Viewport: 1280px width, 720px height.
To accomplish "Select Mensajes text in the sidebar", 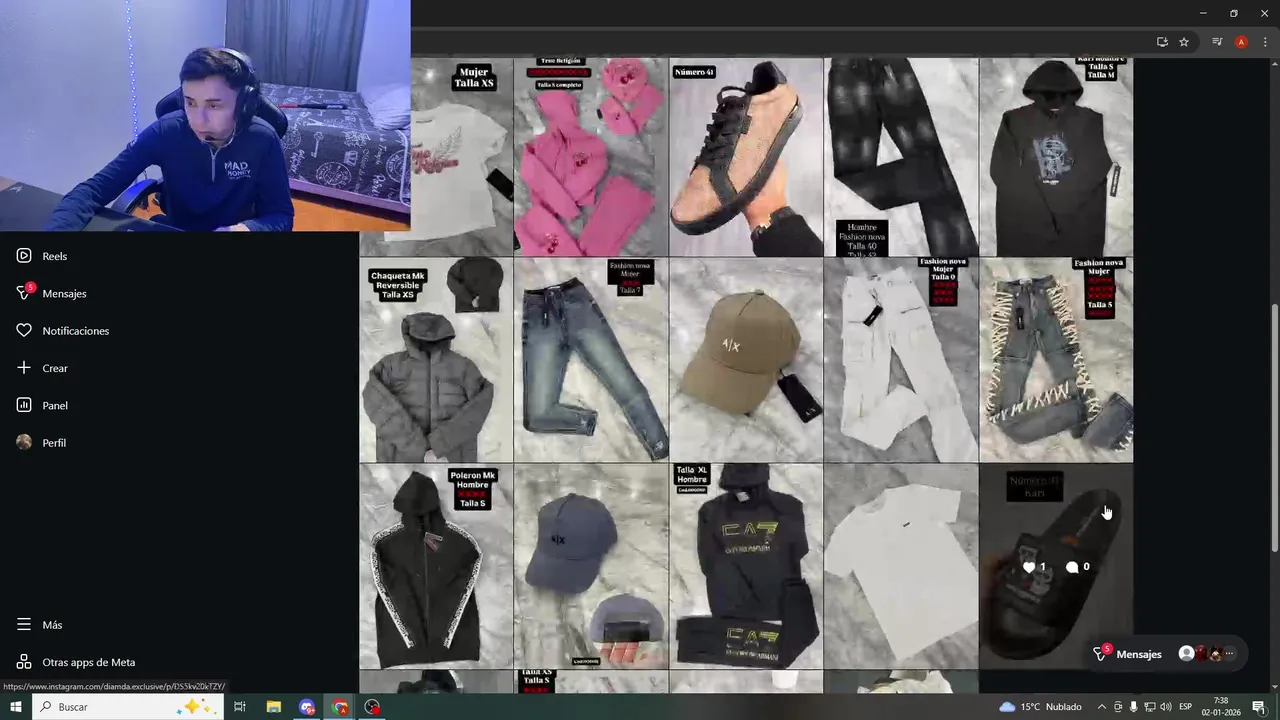I will 64,293.
